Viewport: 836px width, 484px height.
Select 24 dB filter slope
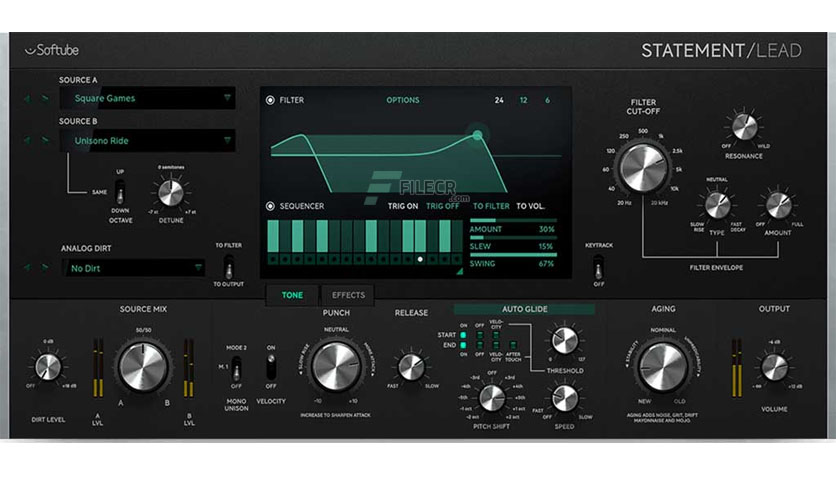pyautogui.click(x=499, y=100)
